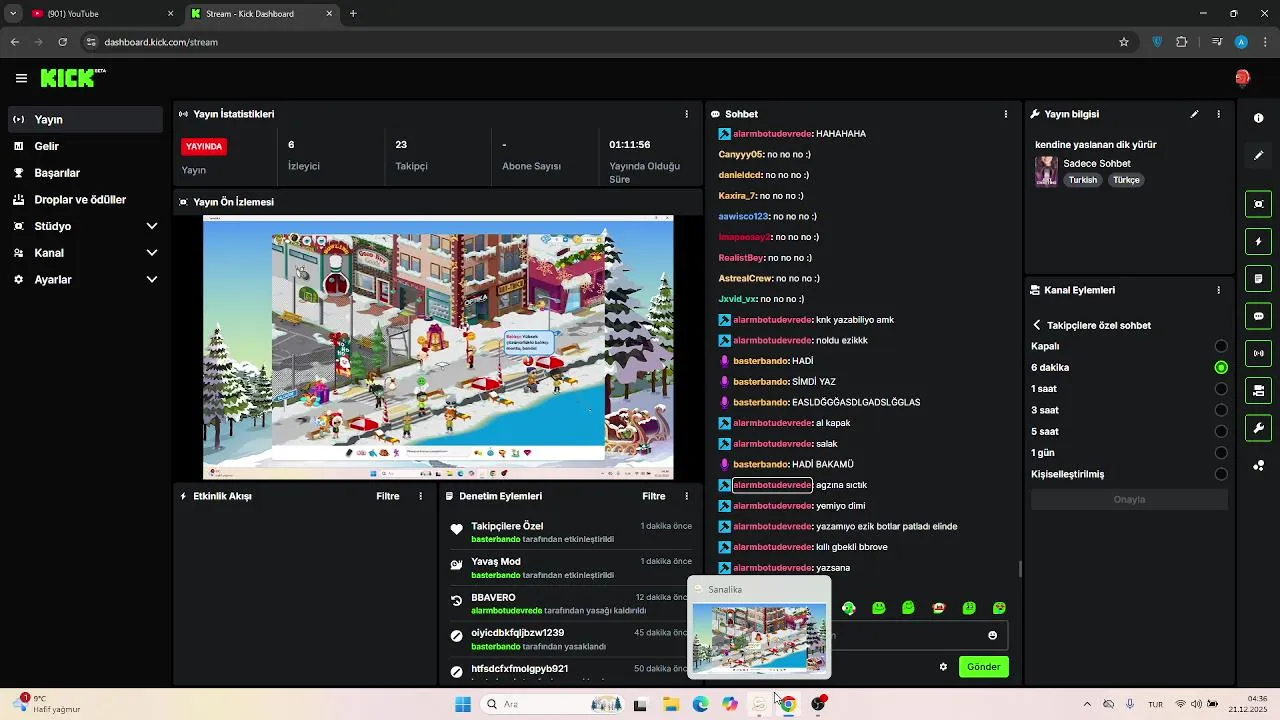Open the emoji picker in chat box
The height and width of the screenshot is (720, 1280).
pos(992,635)
